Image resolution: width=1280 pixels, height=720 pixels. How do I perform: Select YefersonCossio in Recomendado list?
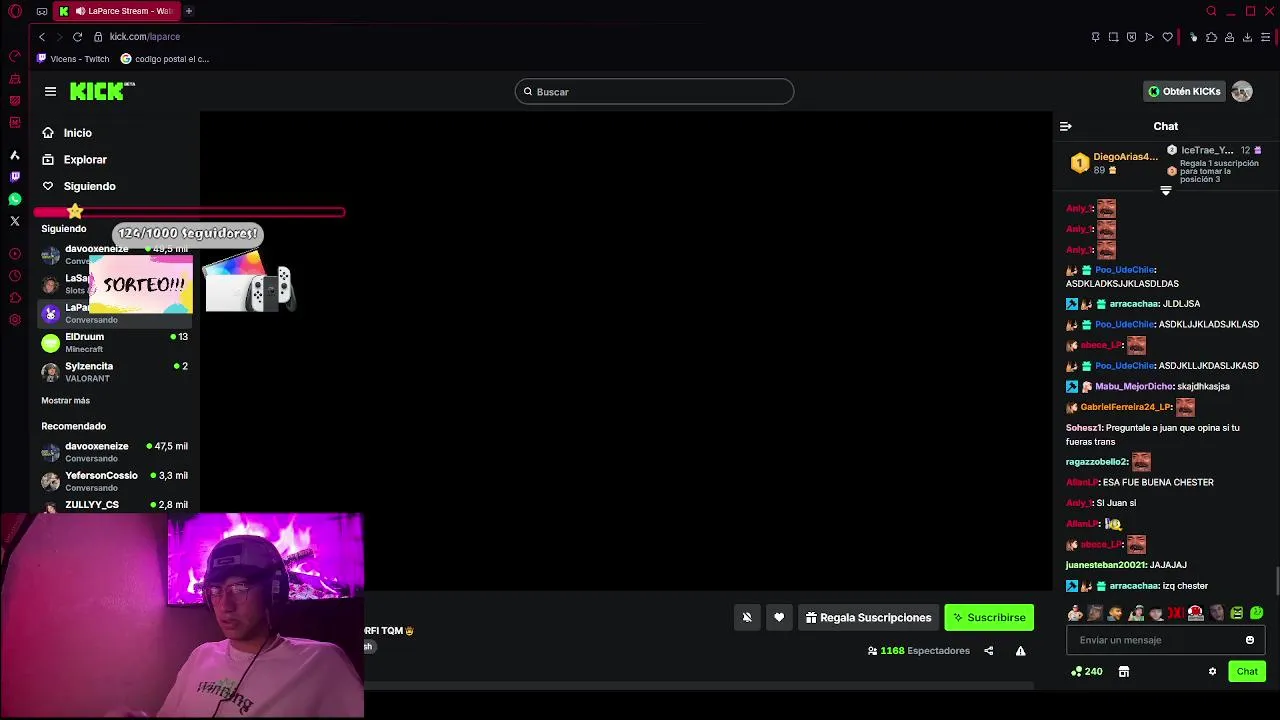(x=114, y=481)
